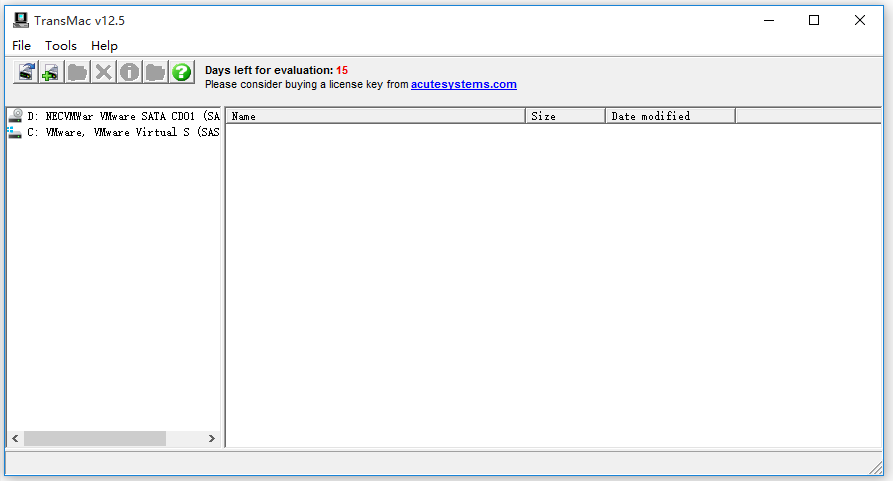Click the left scroll arrow in the drive panel
Screen dimensions: 893x481
click(x=15, y=438)
